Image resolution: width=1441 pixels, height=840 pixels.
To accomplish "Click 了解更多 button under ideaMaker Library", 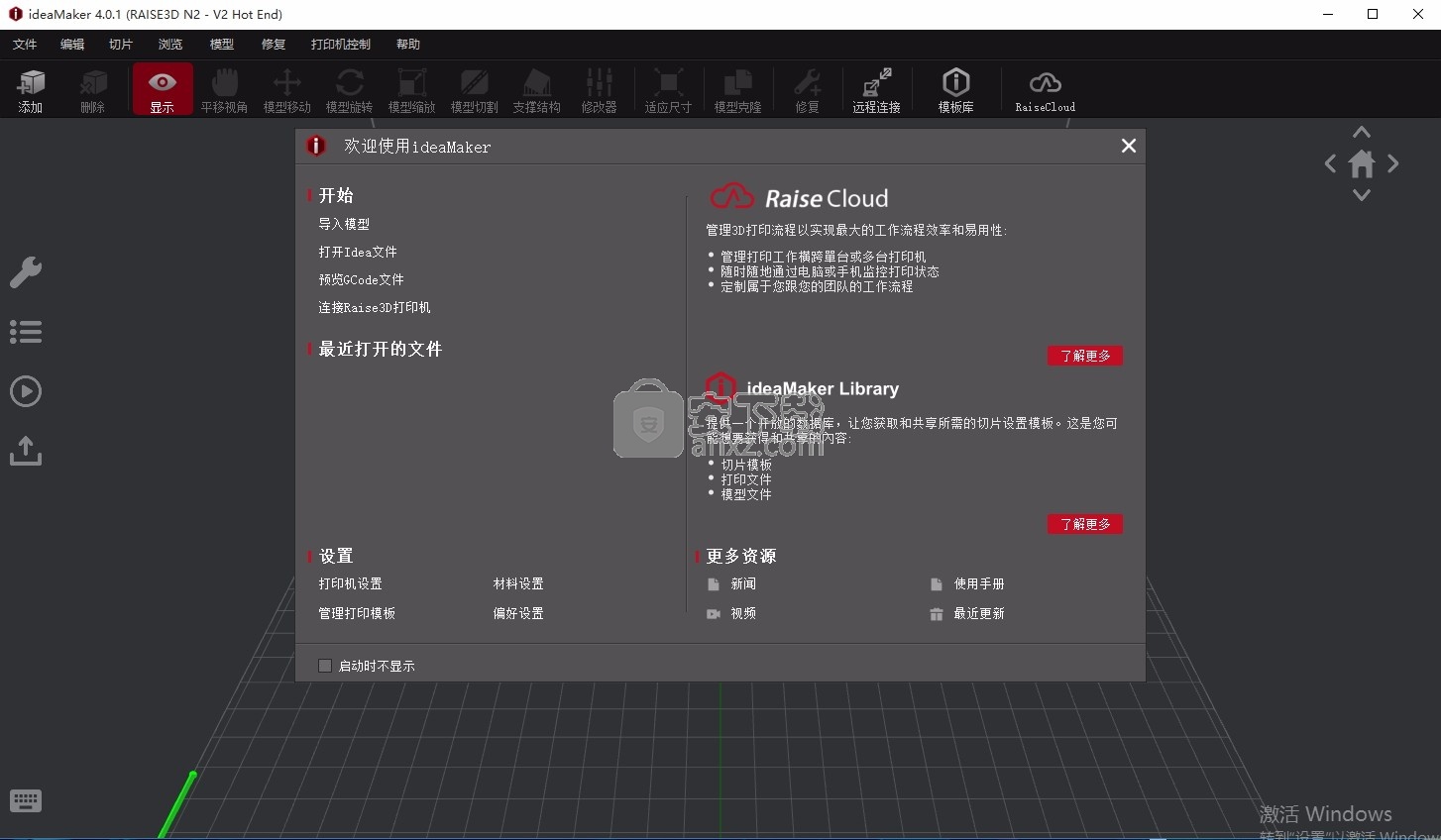I will click(x=1085, y=524).
